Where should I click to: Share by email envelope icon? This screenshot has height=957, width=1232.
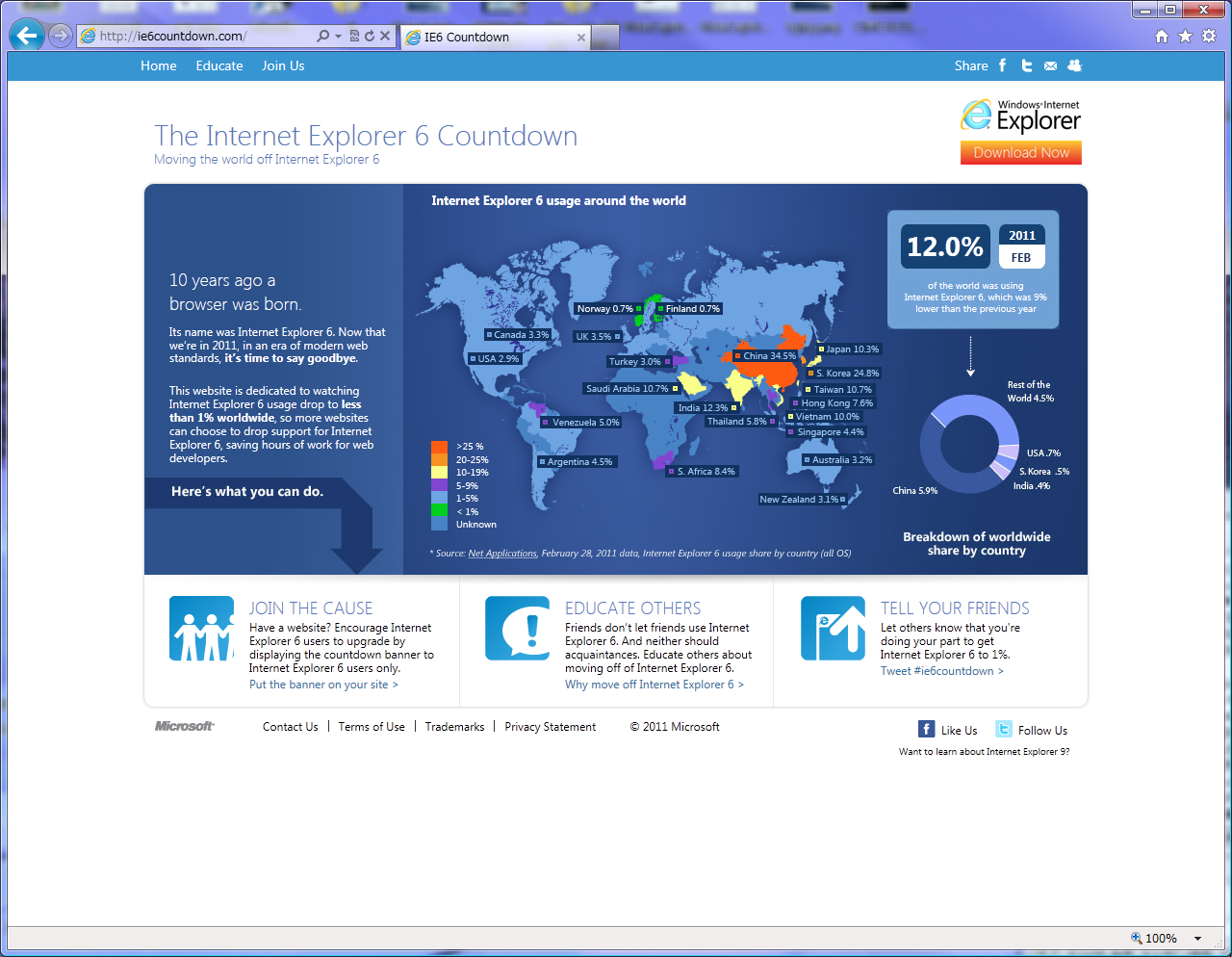pyautogui.click(x=1050, y=66)
